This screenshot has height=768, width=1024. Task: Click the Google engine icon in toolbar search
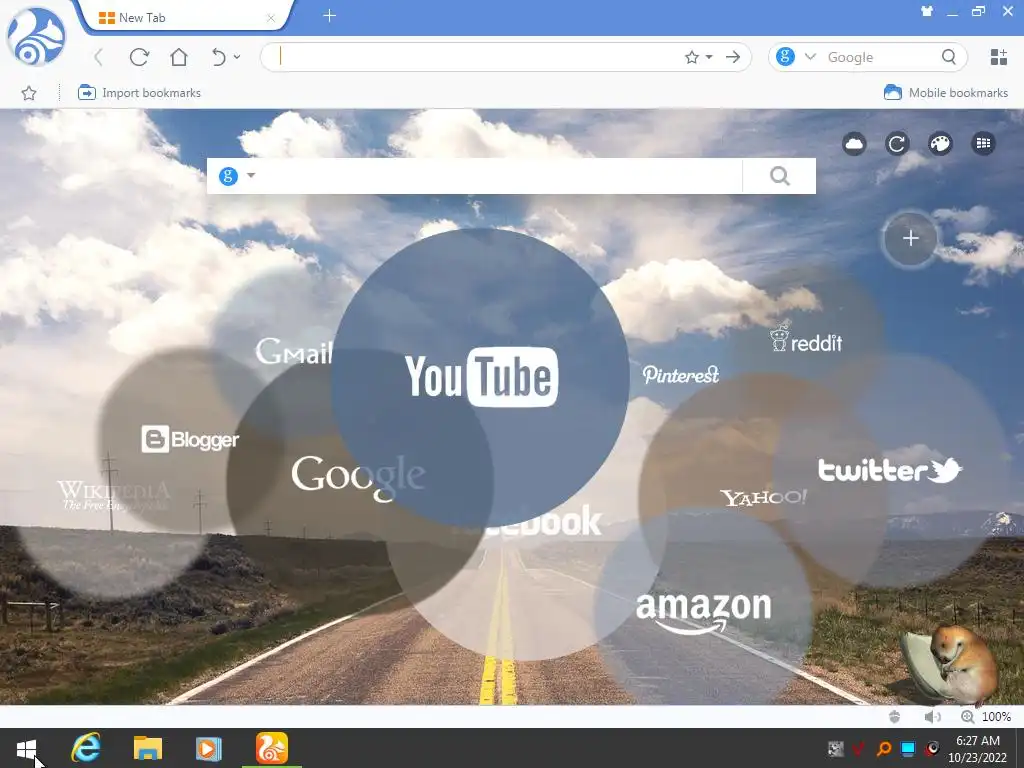tap(785, 57)
